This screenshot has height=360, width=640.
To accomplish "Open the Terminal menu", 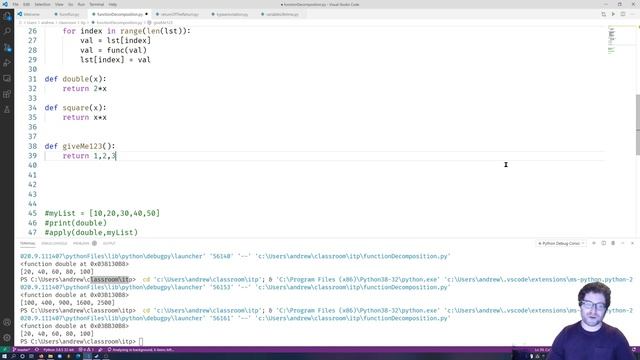I will coord(97,4).
